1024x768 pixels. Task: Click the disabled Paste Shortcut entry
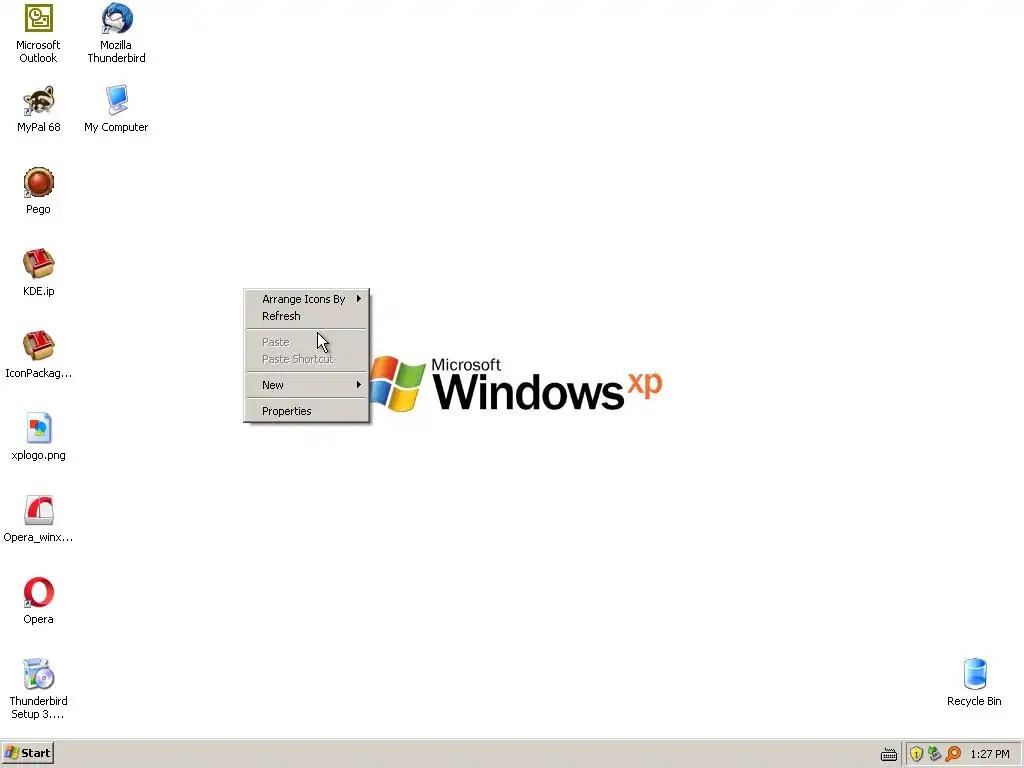[306, 359]
